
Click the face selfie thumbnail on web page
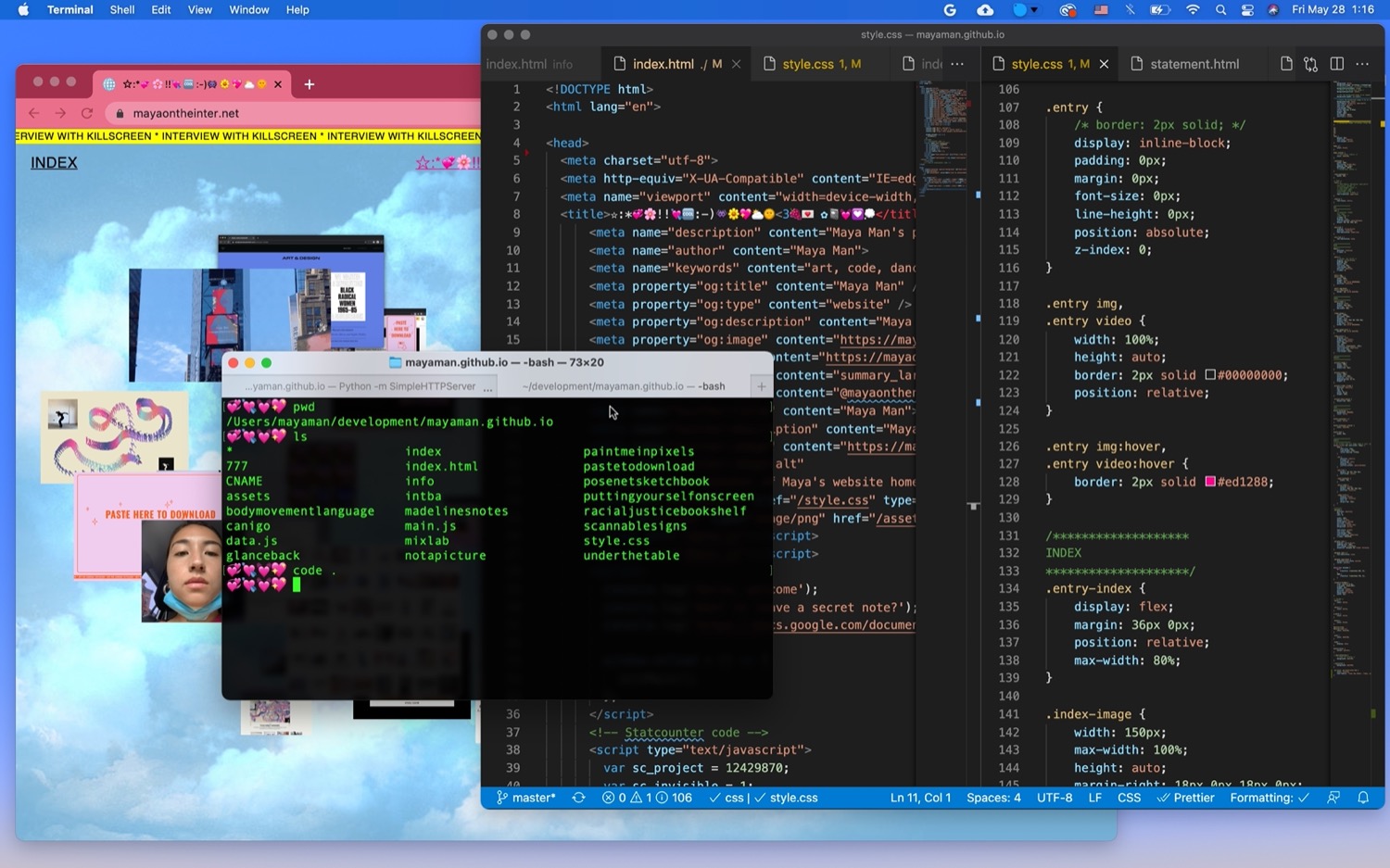(182, 571)
